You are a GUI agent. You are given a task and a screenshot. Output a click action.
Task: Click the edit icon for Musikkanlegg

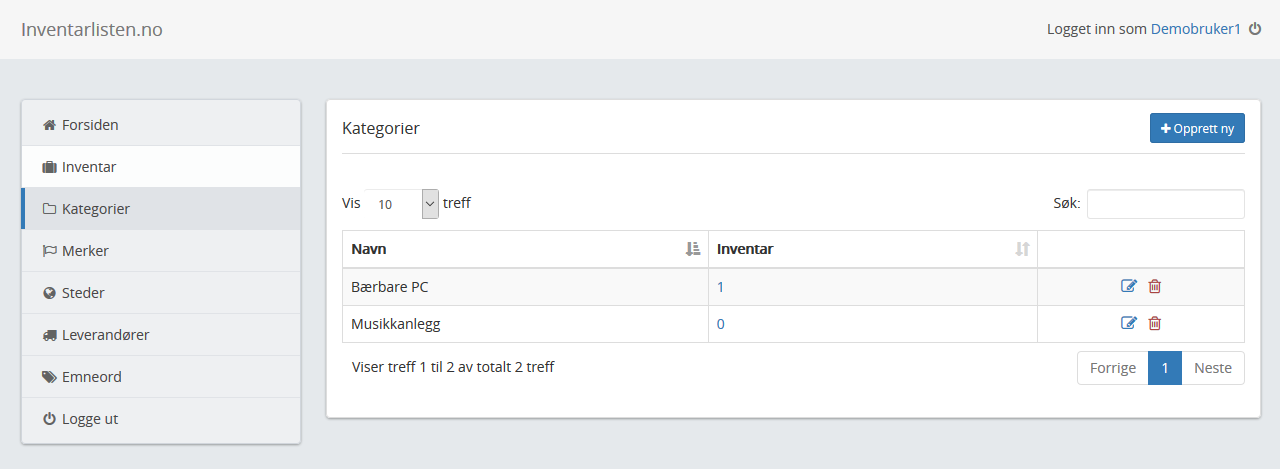(1129, 323)
